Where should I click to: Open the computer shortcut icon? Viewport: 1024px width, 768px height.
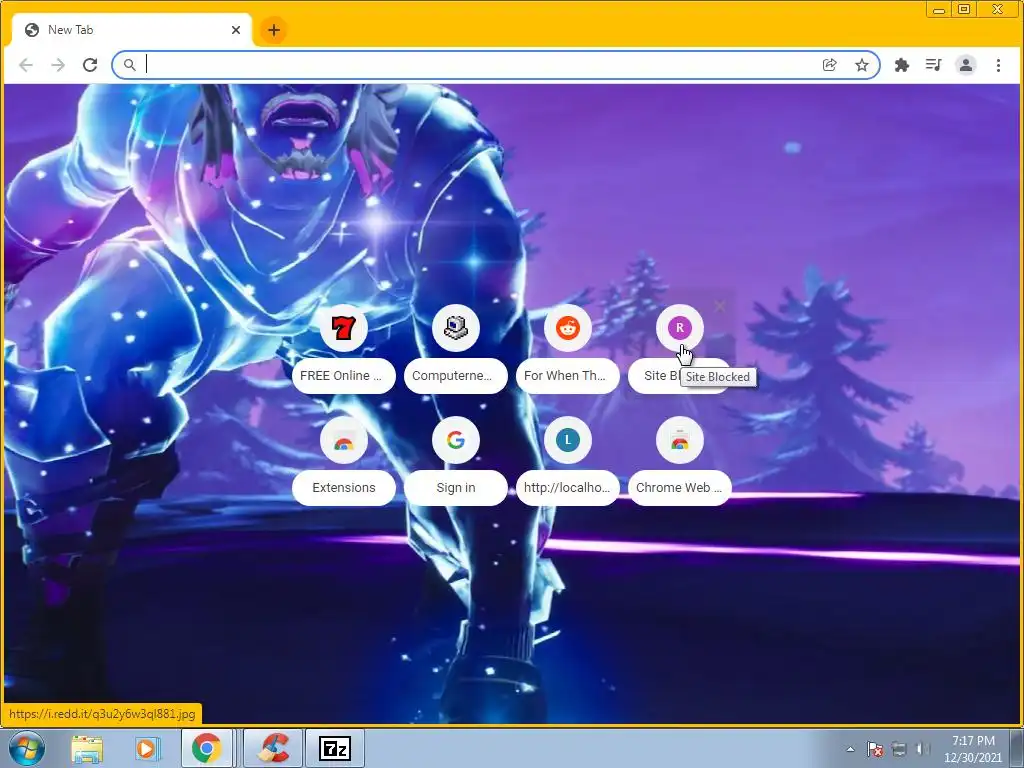[456, 328]
